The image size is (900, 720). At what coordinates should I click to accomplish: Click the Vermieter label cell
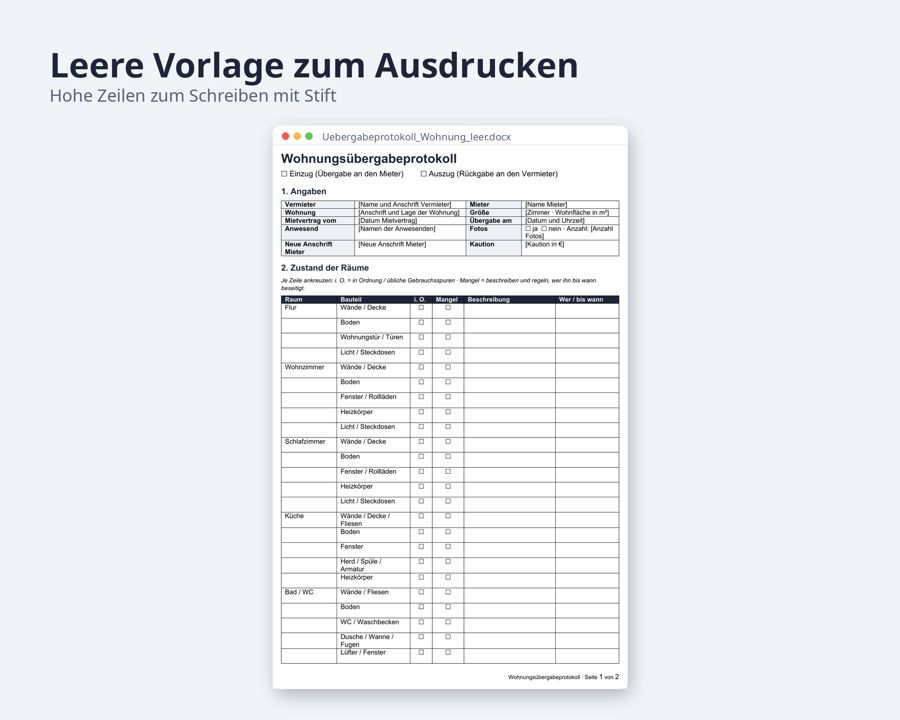(x=318, y=204)
